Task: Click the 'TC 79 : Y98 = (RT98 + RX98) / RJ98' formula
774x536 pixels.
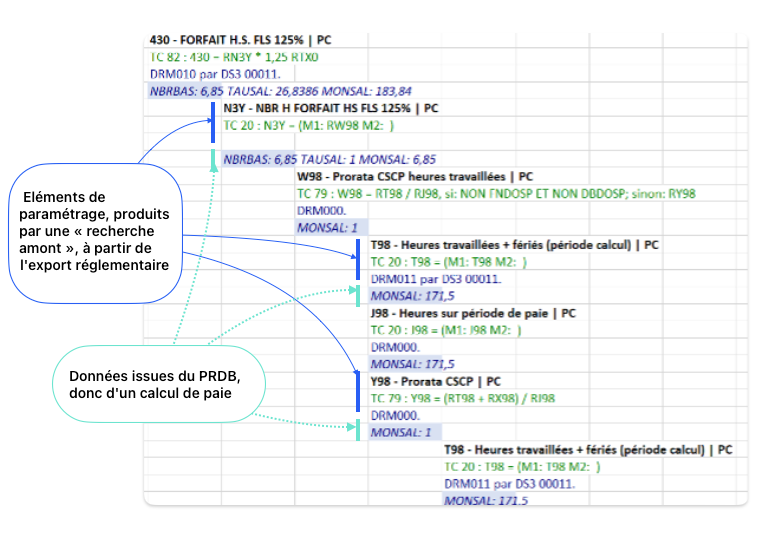Action: [x=463, y=398]
